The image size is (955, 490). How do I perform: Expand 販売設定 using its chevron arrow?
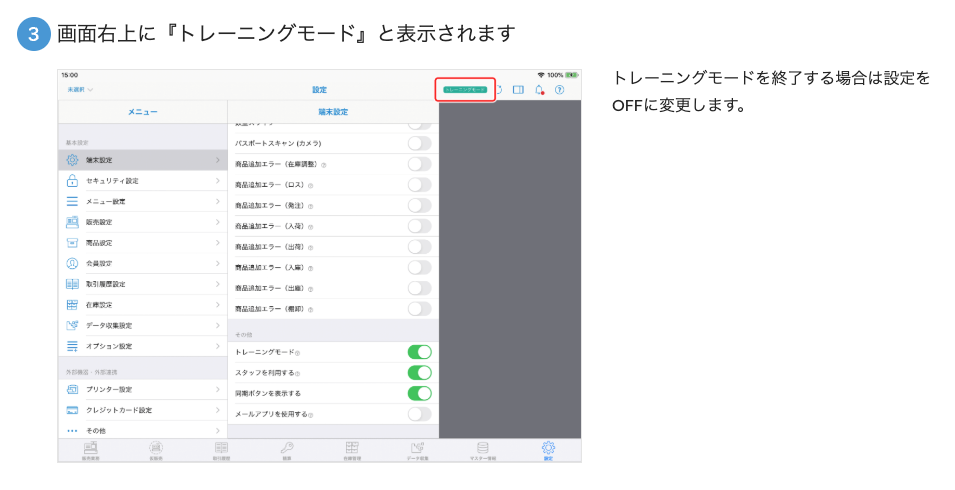point(218,222)
